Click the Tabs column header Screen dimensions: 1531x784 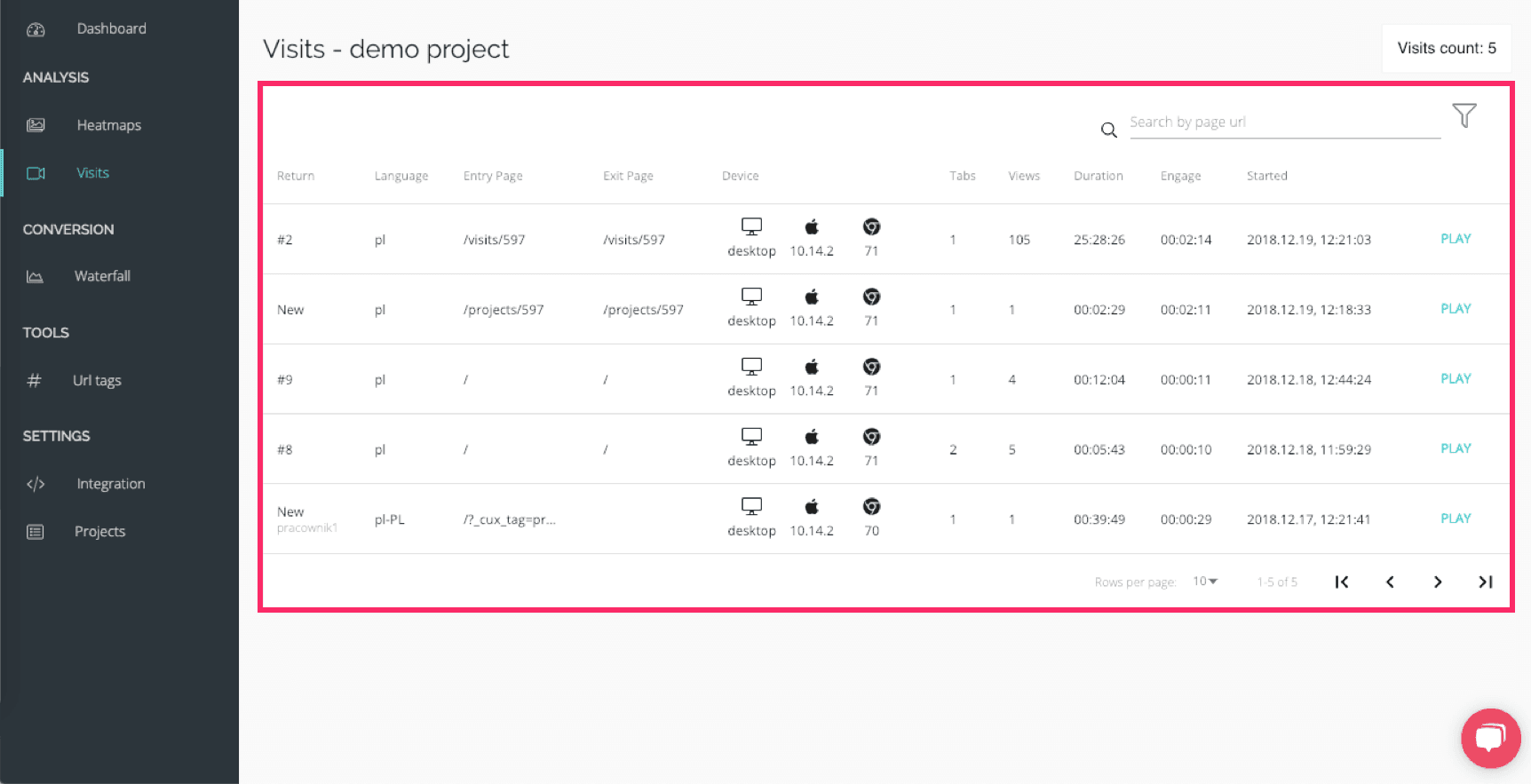(x=963, y=176)
